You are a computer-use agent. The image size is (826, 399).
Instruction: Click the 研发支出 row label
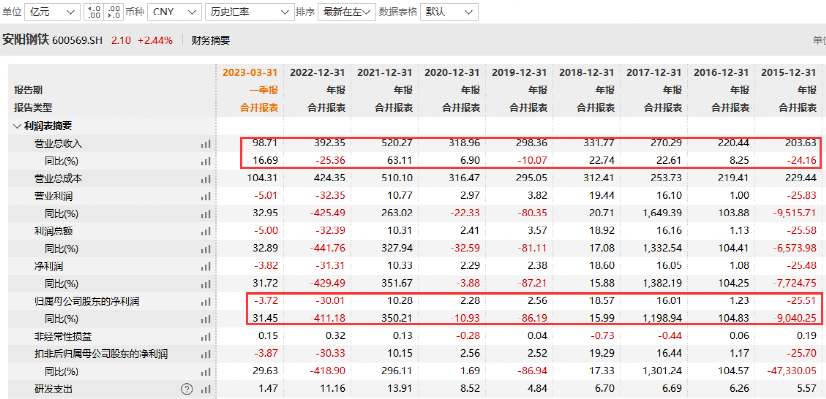pyautogui.click(x=53, y=390)
